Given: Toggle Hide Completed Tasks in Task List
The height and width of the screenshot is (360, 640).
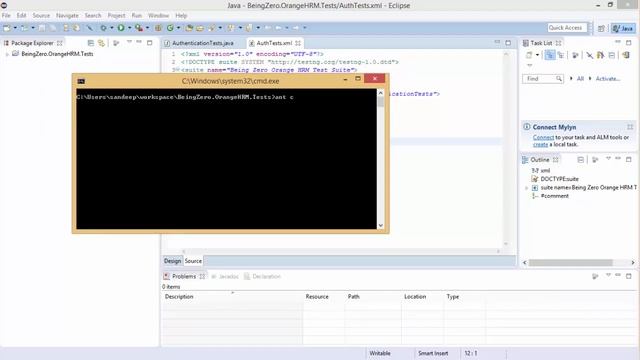Looking at the screenshot, I should pos(590,55).
